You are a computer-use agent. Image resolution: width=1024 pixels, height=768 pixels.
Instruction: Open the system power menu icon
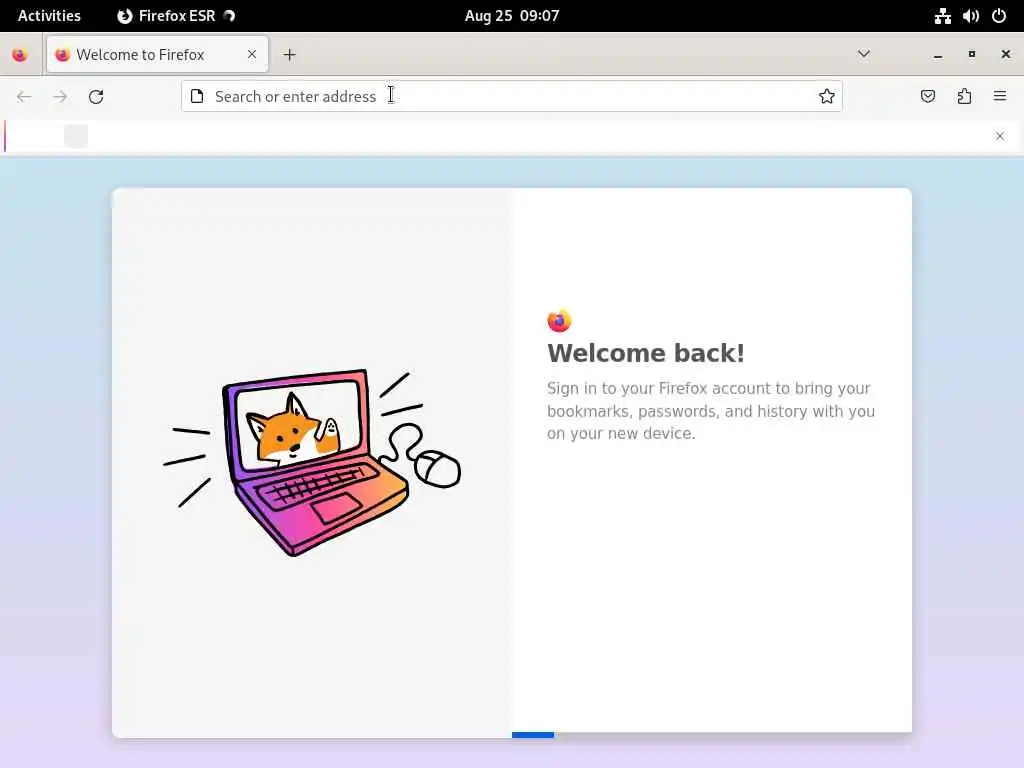click(x=999, y=16)
